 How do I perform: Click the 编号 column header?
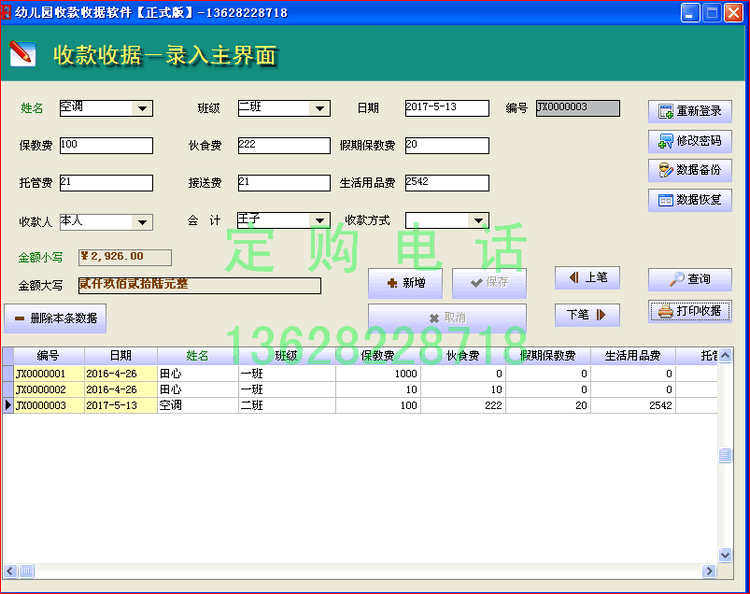pyautogui.click(x=48, y=355)
